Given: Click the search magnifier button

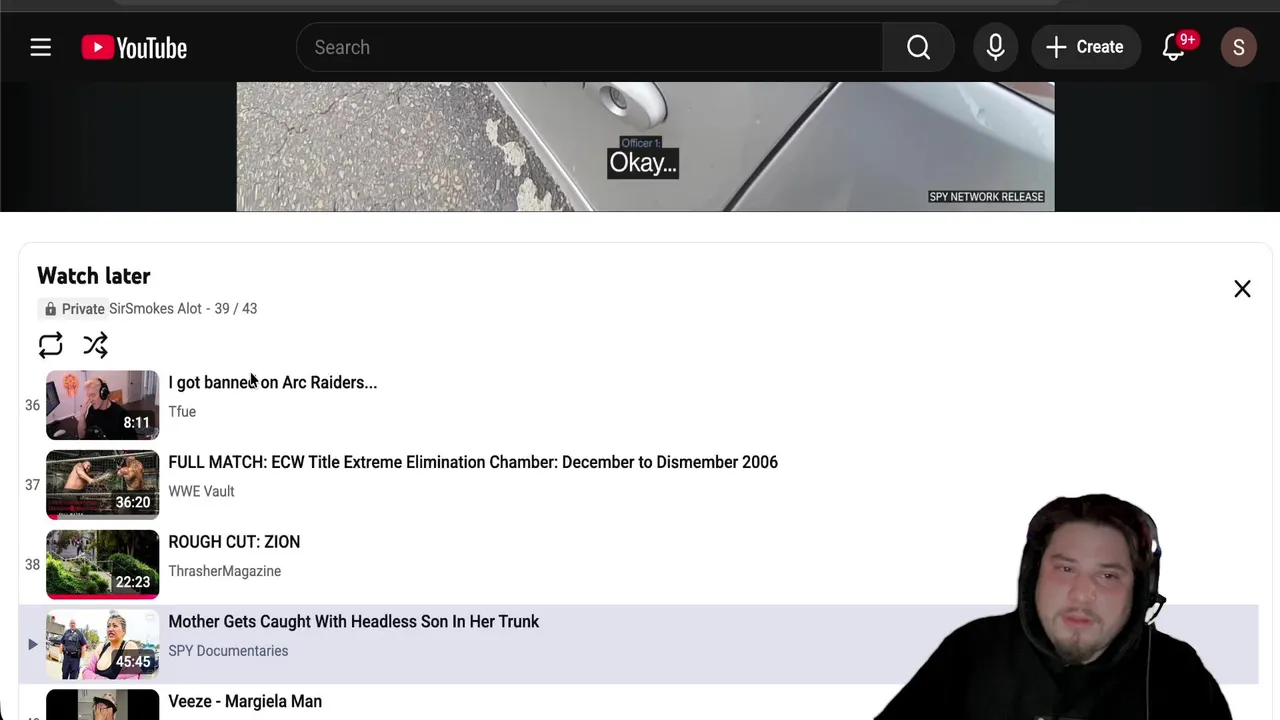Looking at the screenshot, I should pos(918,47).
